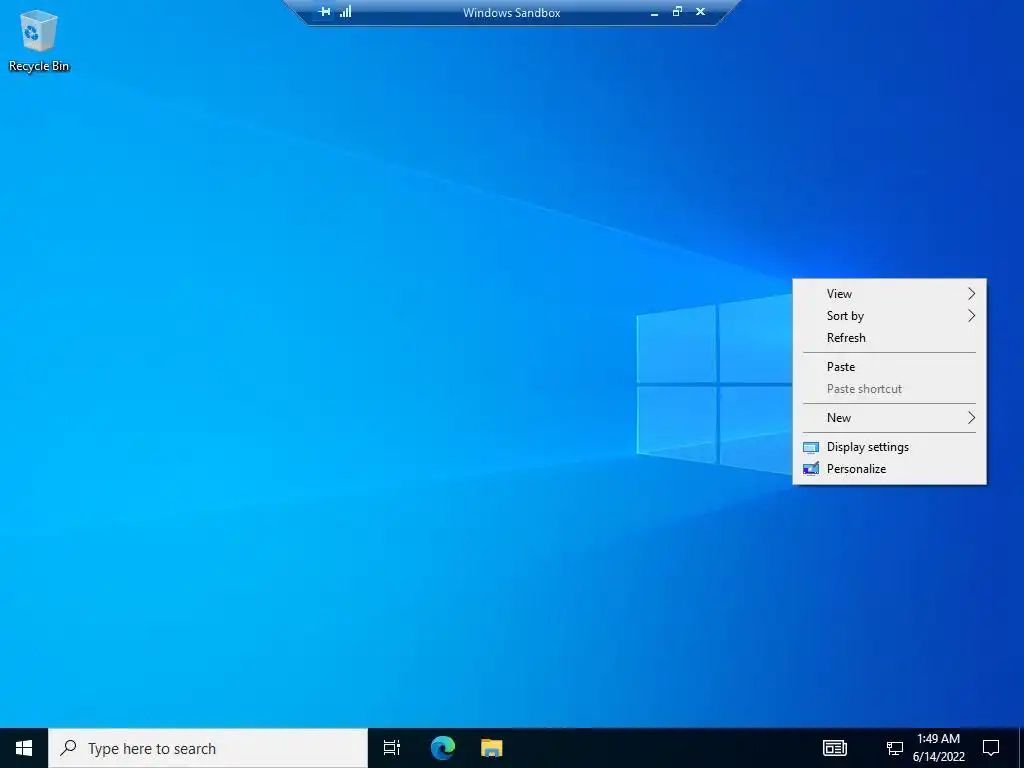Open File Explorer from the taskbar
1024x768 pixels.
pyautogui.click(x=492, y=748)
